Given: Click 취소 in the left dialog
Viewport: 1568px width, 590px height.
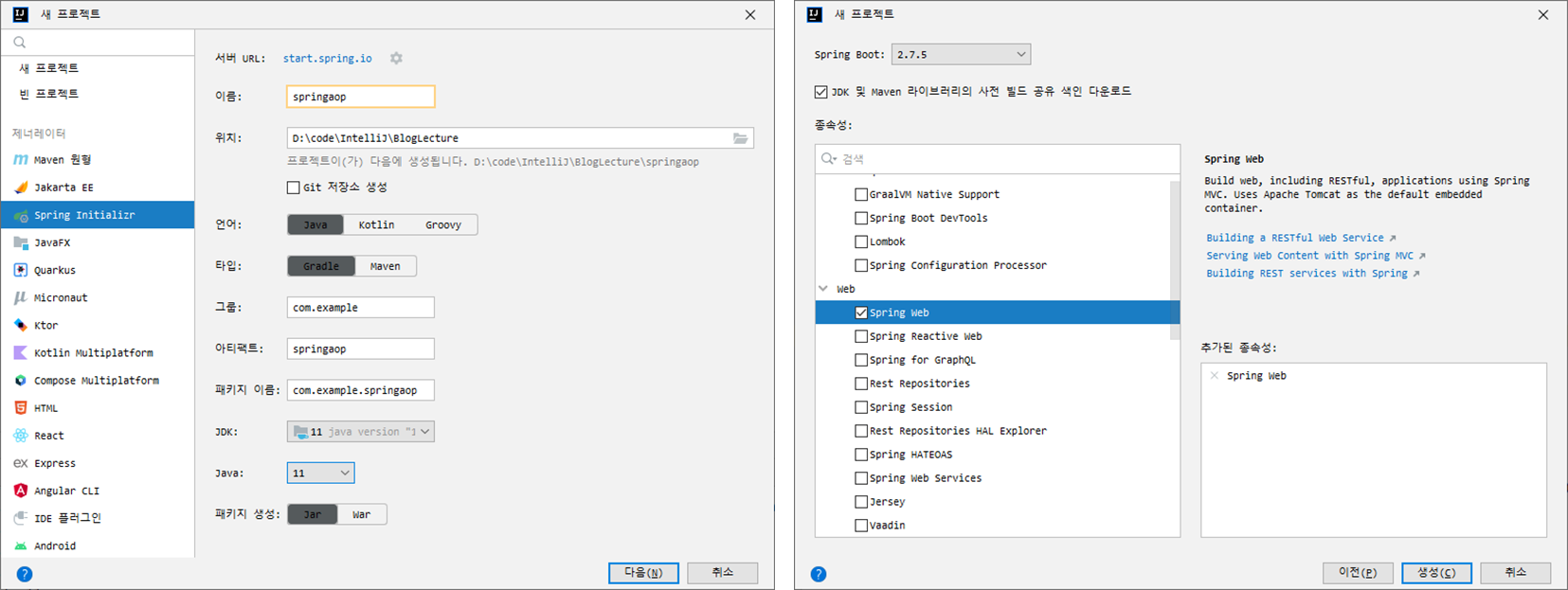Looking at the screenshot, I should click(x=723, y=573).
